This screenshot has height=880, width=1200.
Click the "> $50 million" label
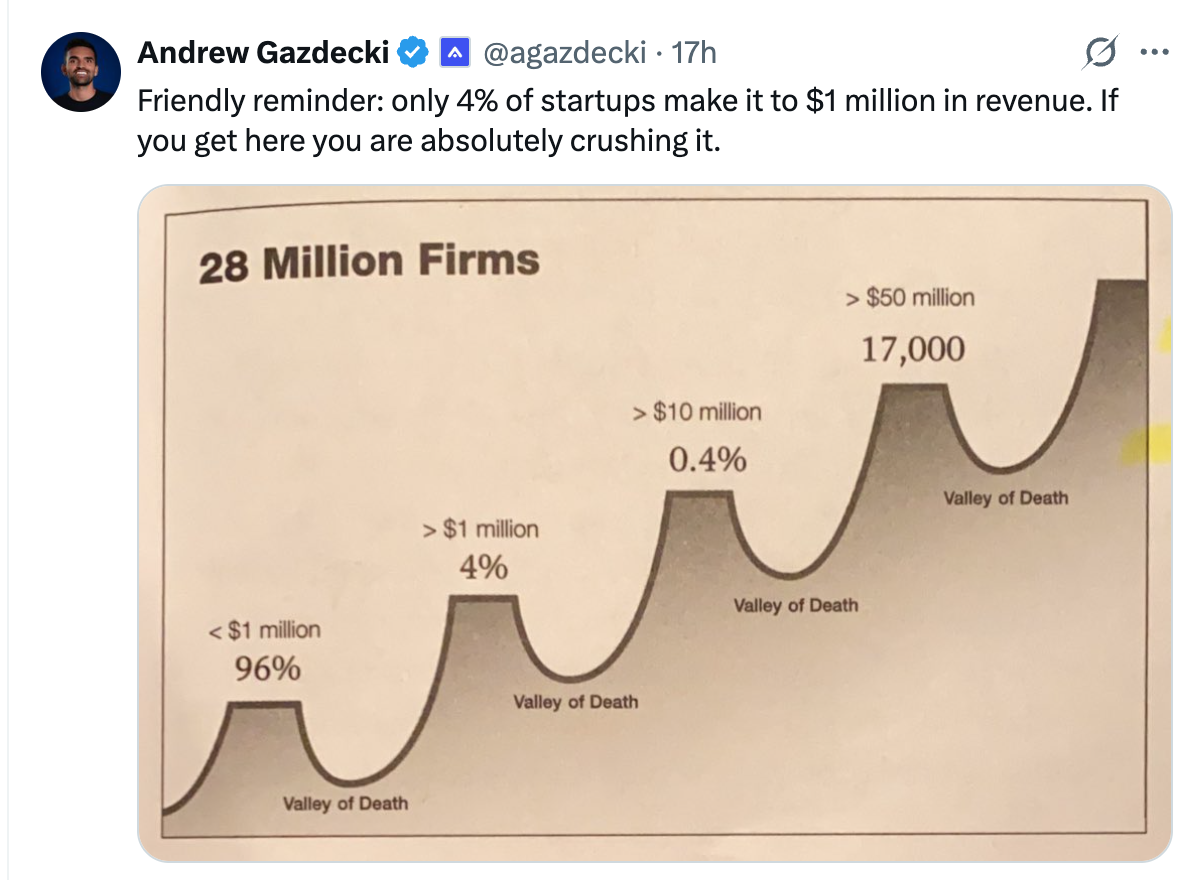click(x=909, y=297)
